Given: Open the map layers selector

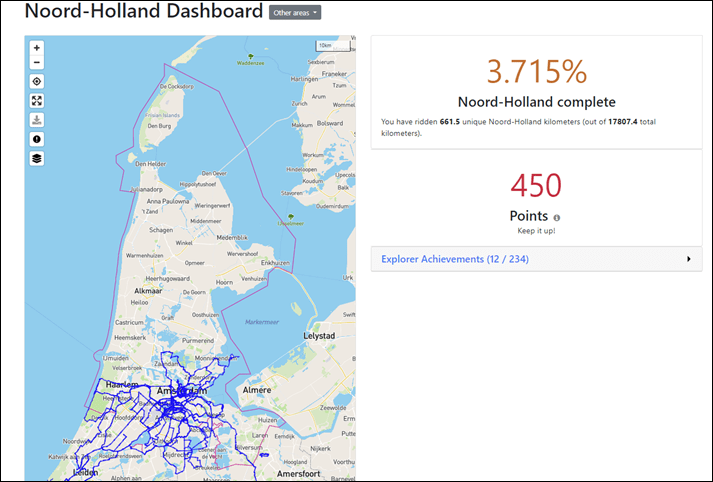Looking at the screenshot, I should coord(37,158).
